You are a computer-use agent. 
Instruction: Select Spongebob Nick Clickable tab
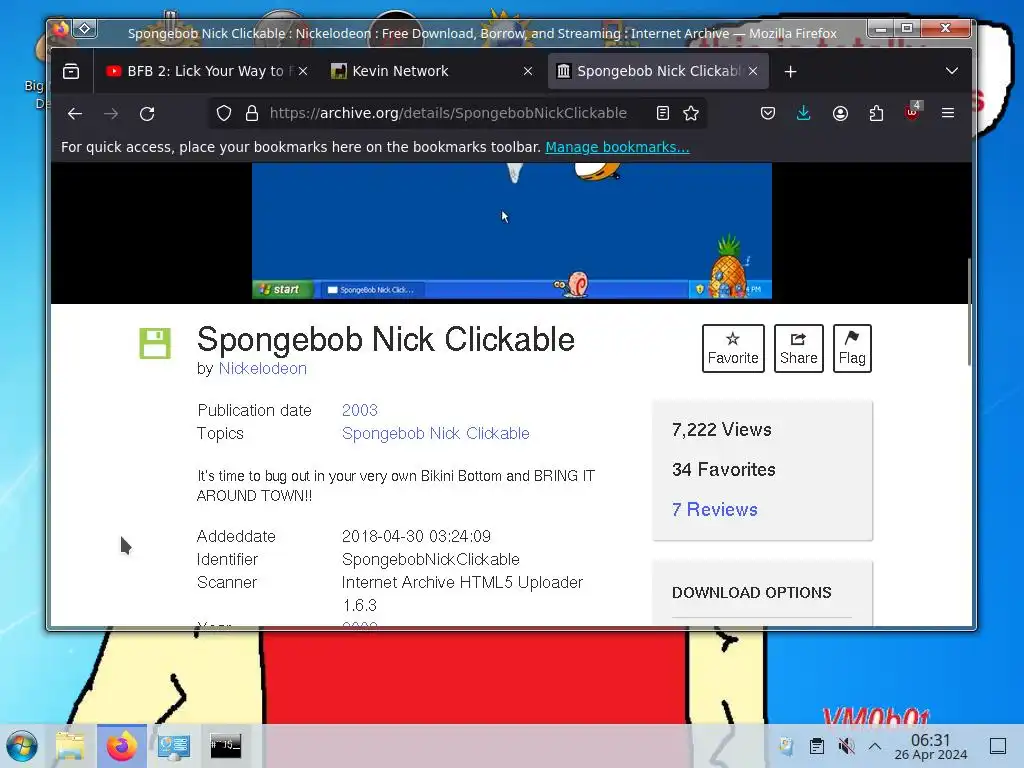pyautogui.click(x=657, y=71)
